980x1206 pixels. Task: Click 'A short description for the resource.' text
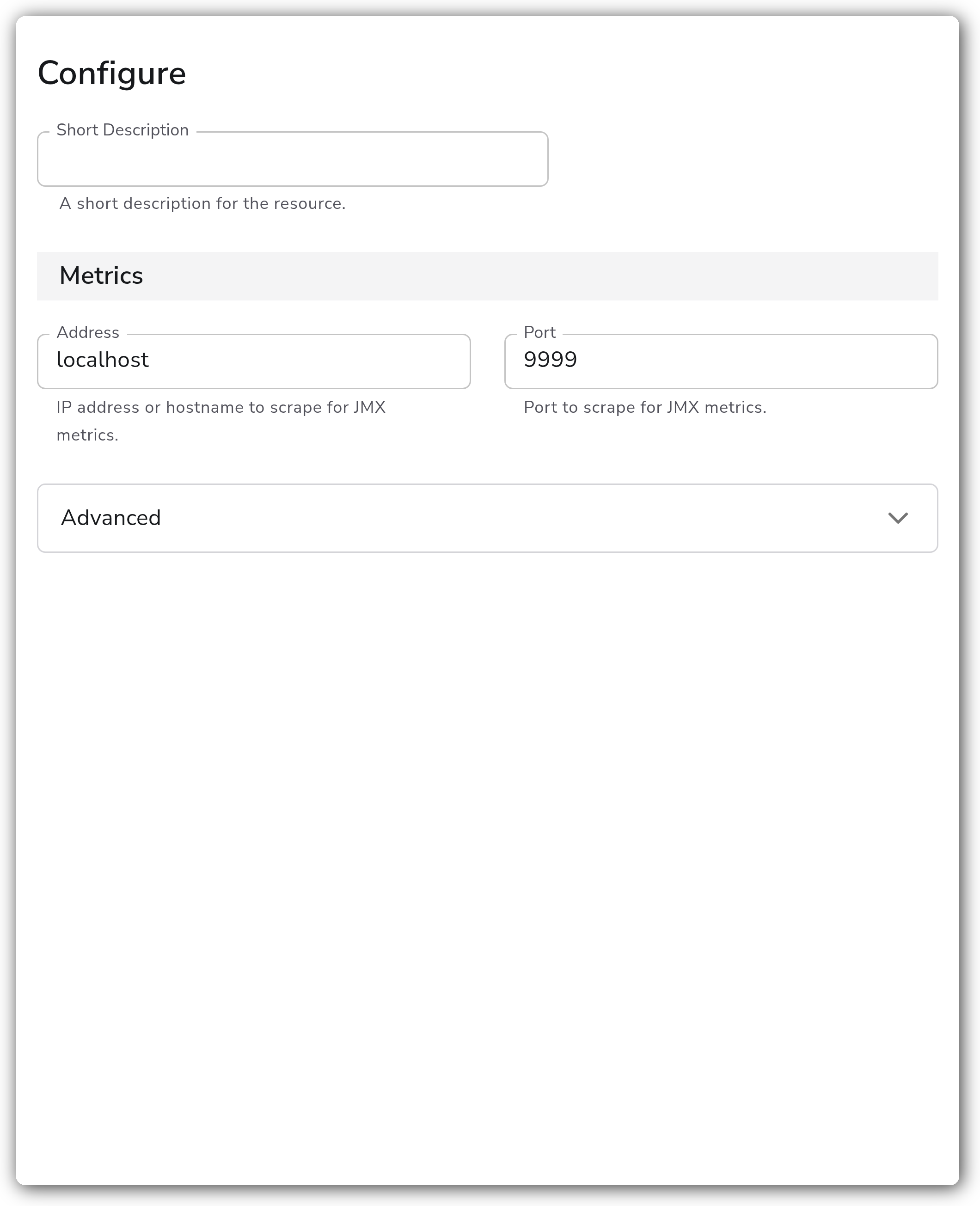coord(202,203)
